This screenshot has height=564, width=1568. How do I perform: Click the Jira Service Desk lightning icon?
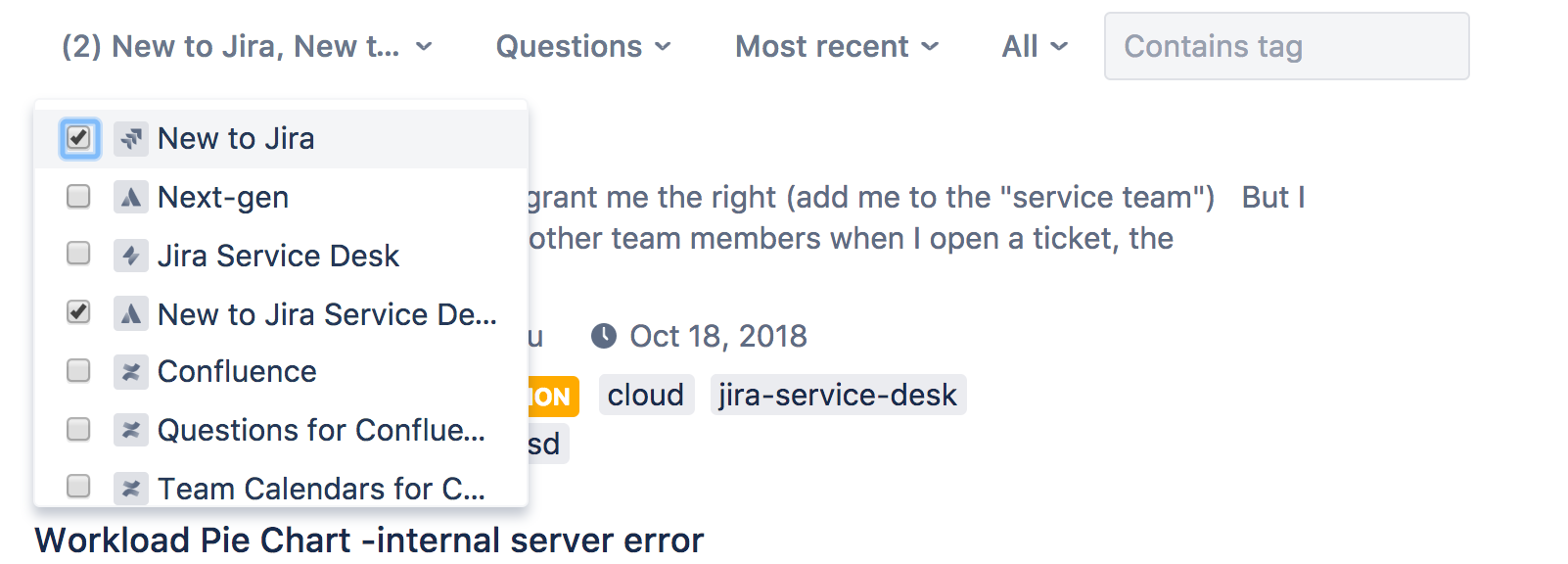[x=131, y=256]
